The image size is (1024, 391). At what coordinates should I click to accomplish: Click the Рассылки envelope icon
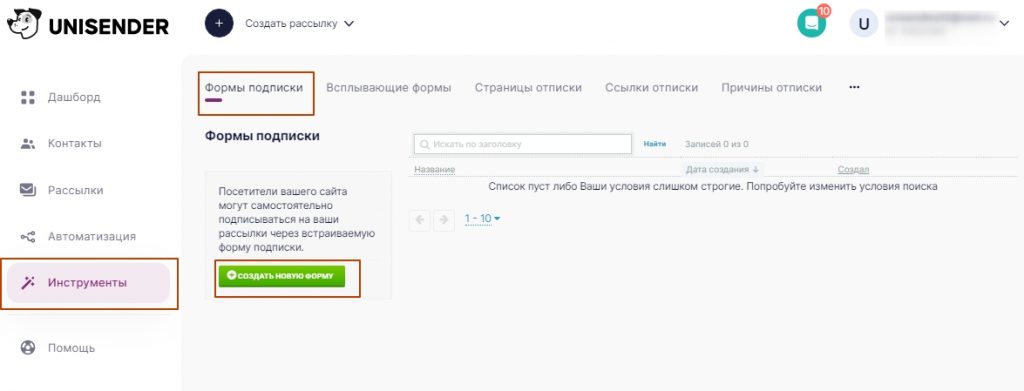coord(27,190)
